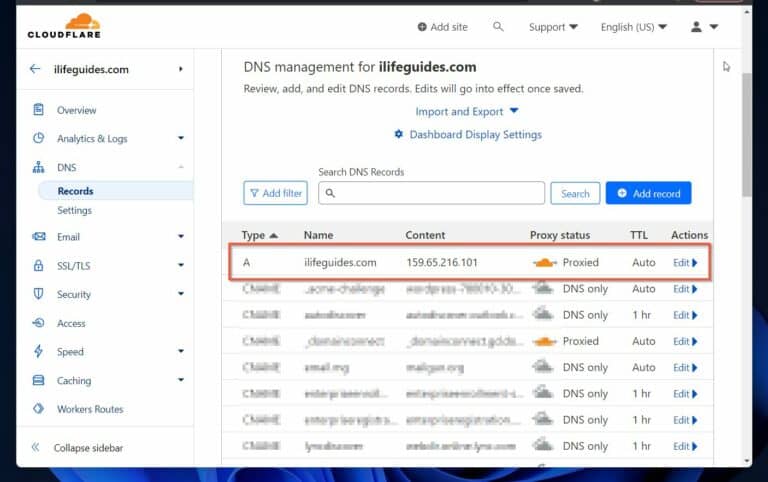The image size is (768, 482).
Task: Expand the Analytics & Logs submenu arrow
Action: point(181,138)
